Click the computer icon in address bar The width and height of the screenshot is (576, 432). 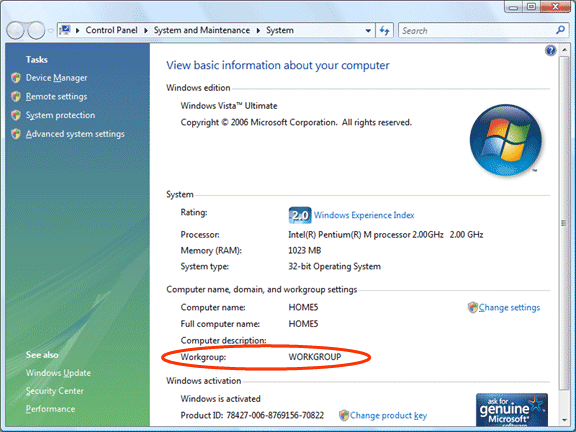coord(65,30)
